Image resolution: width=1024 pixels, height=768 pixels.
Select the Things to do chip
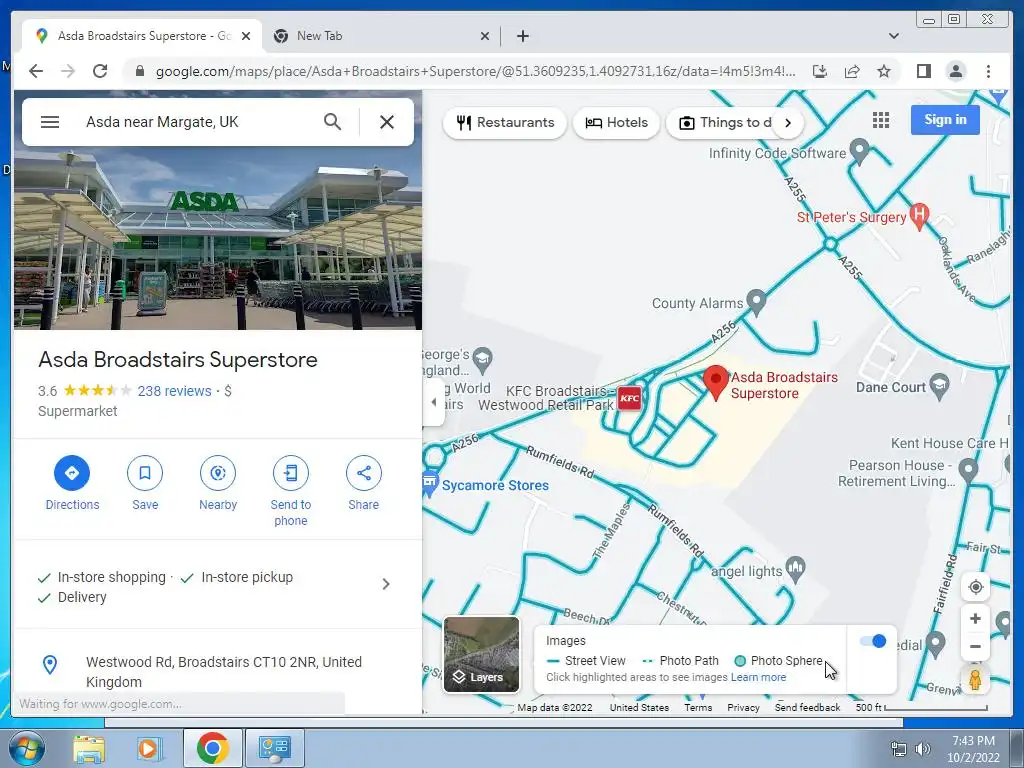point(725,123)
